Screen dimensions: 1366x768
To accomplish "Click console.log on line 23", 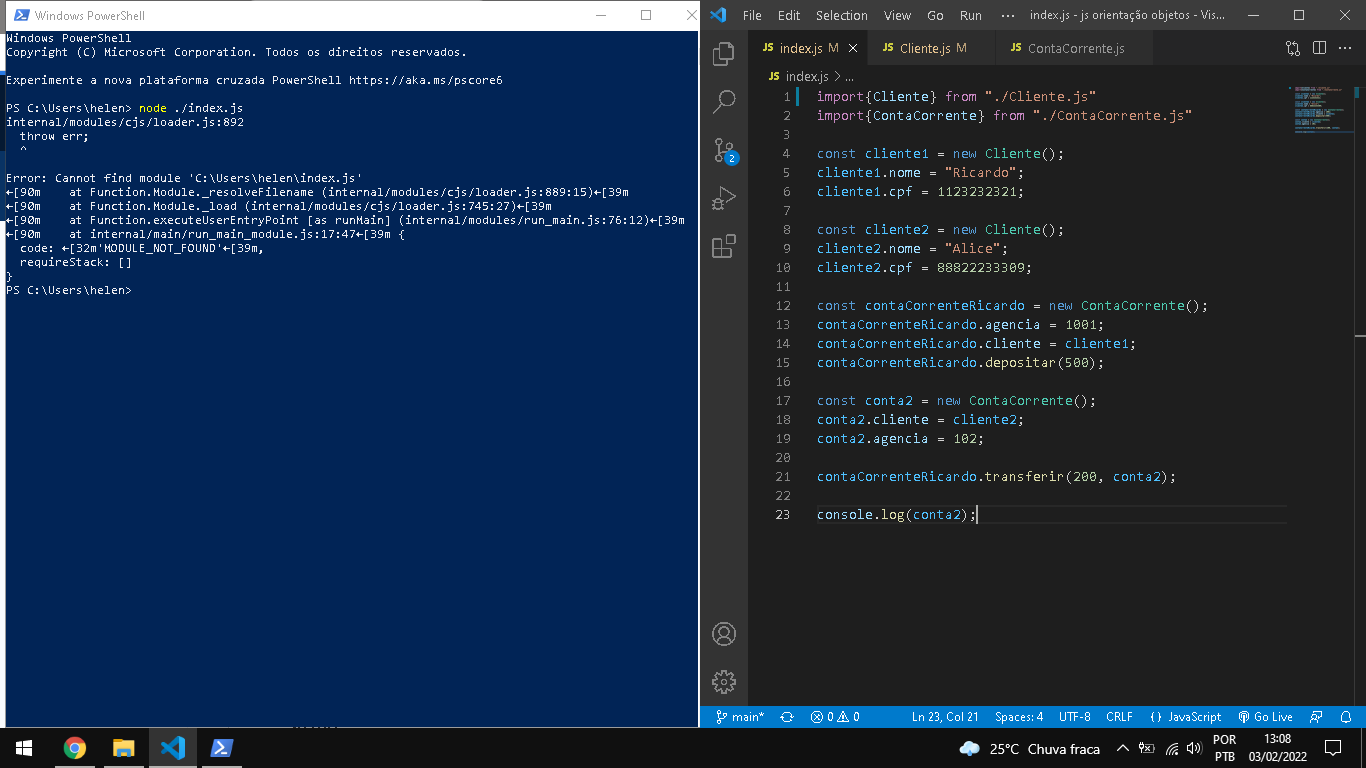I will tap(860, 515).
